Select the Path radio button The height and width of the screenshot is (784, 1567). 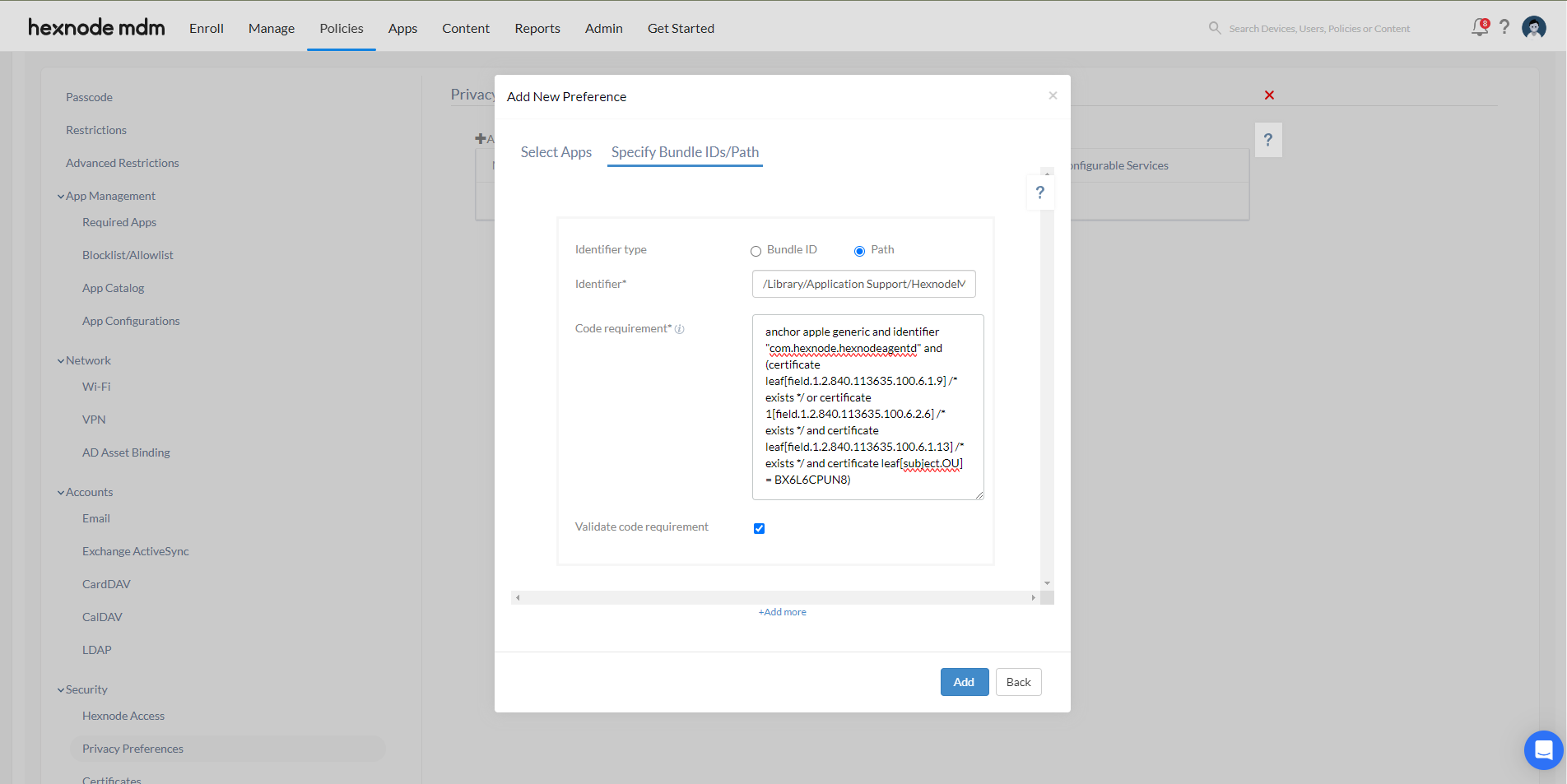click(x=859, y=251)
